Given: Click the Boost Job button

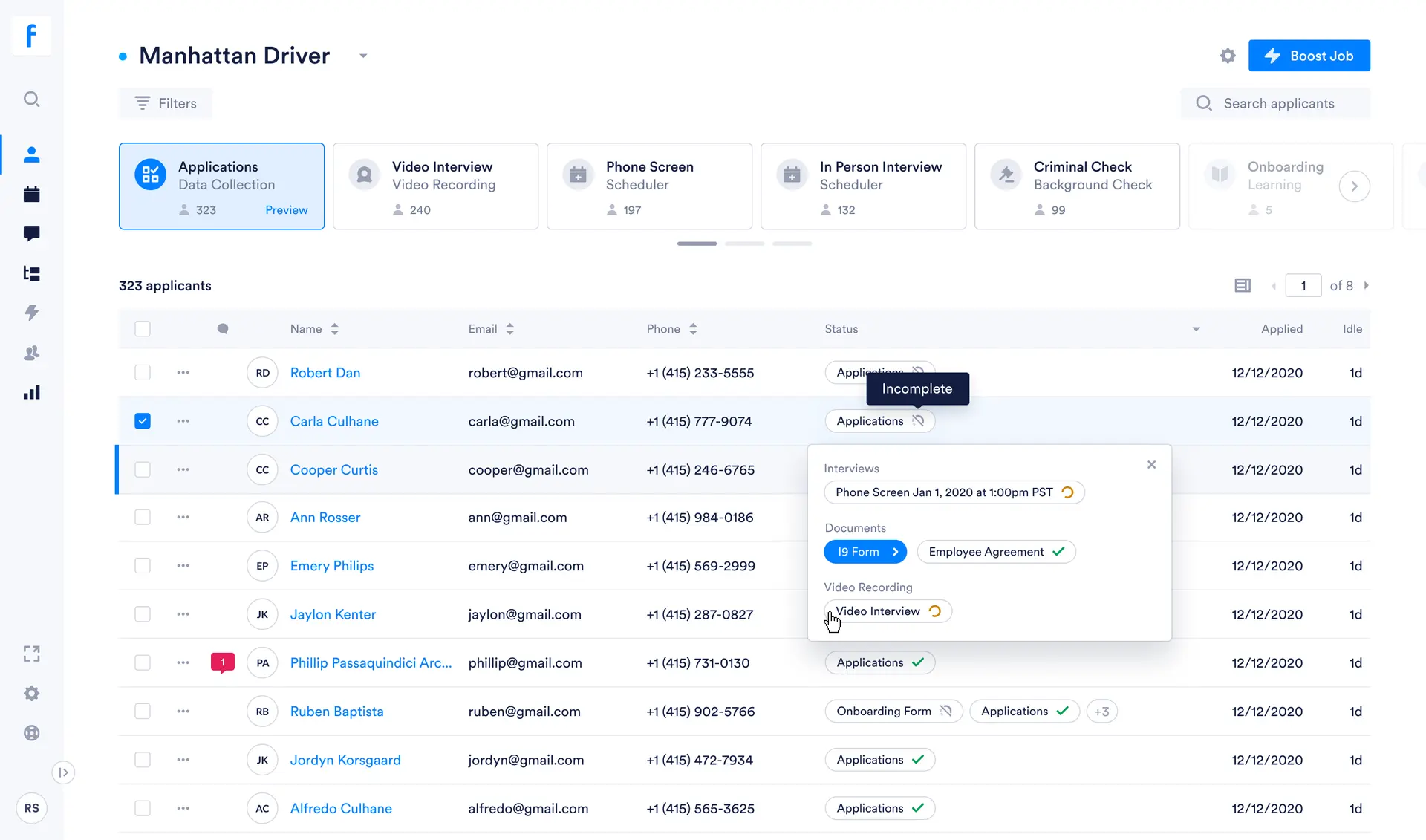Looking at the screenshot, I should click(x=1309, y=56).
